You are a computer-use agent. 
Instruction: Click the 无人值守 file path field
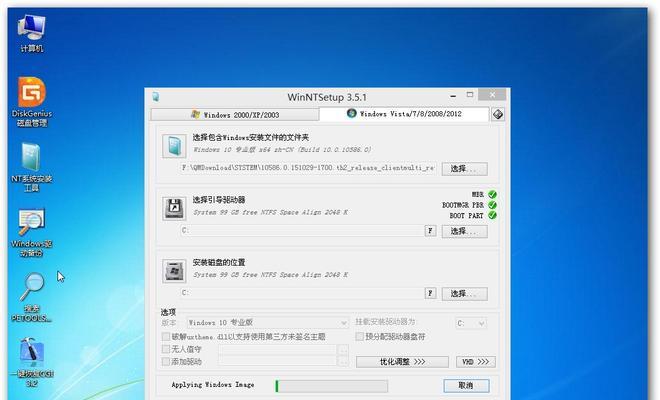(x=277, y=349)
